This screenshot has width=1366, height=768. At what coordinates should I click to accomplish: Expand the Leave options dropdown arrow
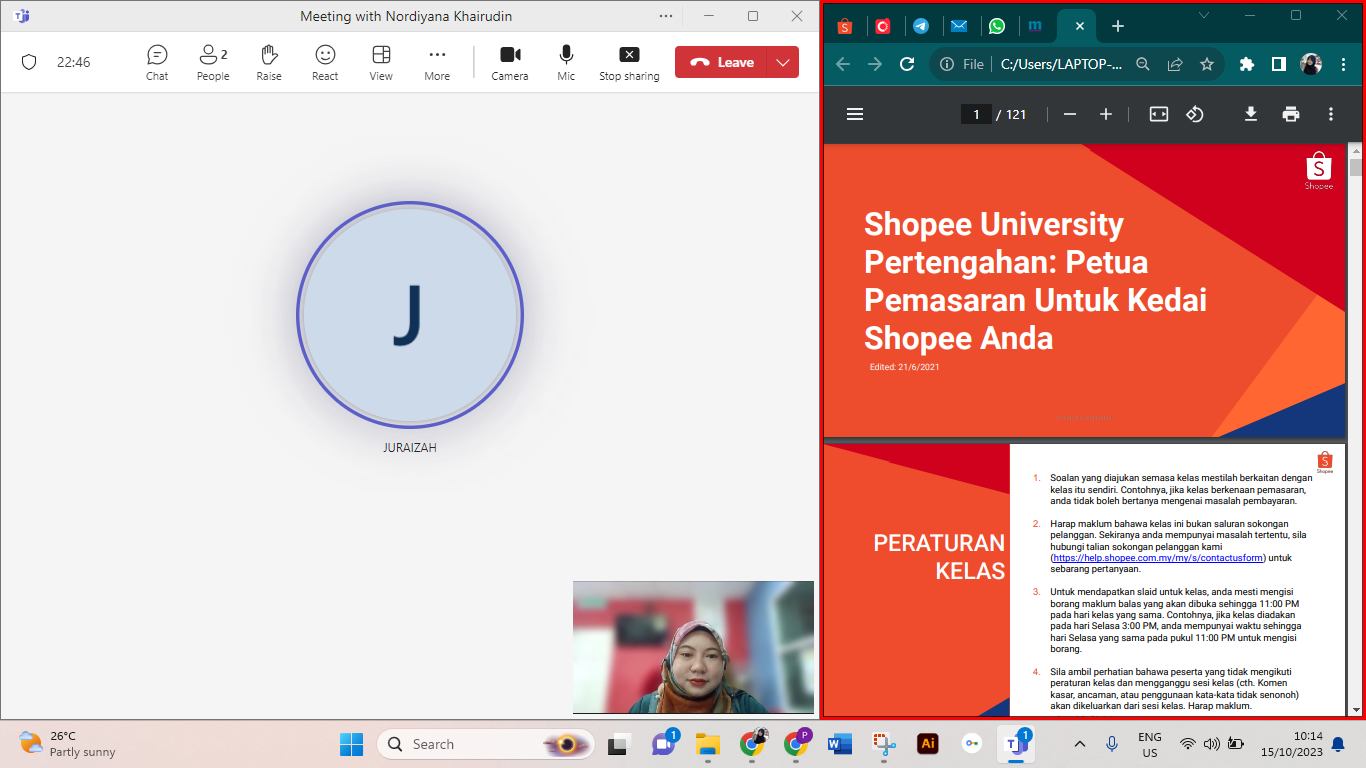783,62
